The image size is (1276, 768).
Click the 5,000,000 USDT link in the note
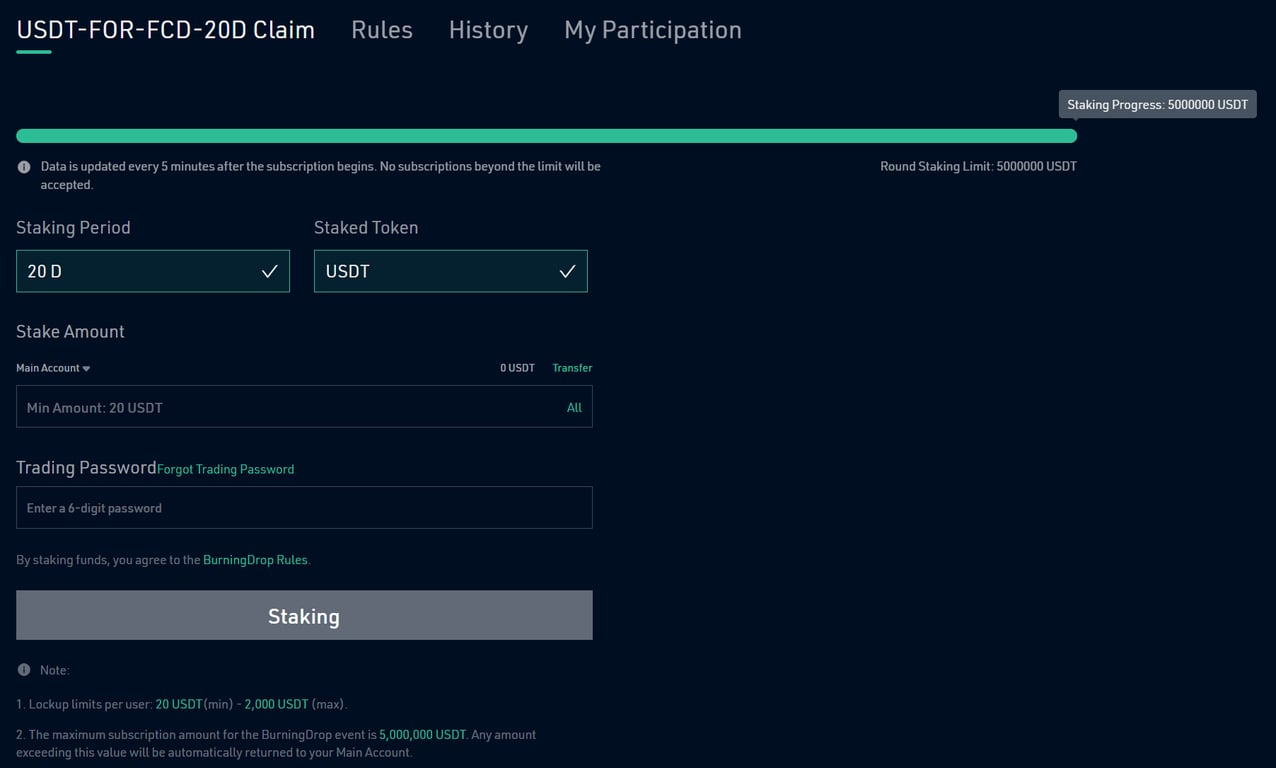click(x=421, y=734)
